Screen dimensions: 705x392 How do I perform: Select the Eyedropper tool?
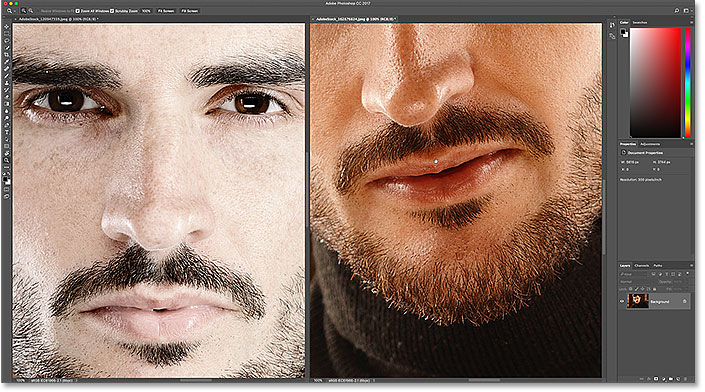tap(6, 61)
